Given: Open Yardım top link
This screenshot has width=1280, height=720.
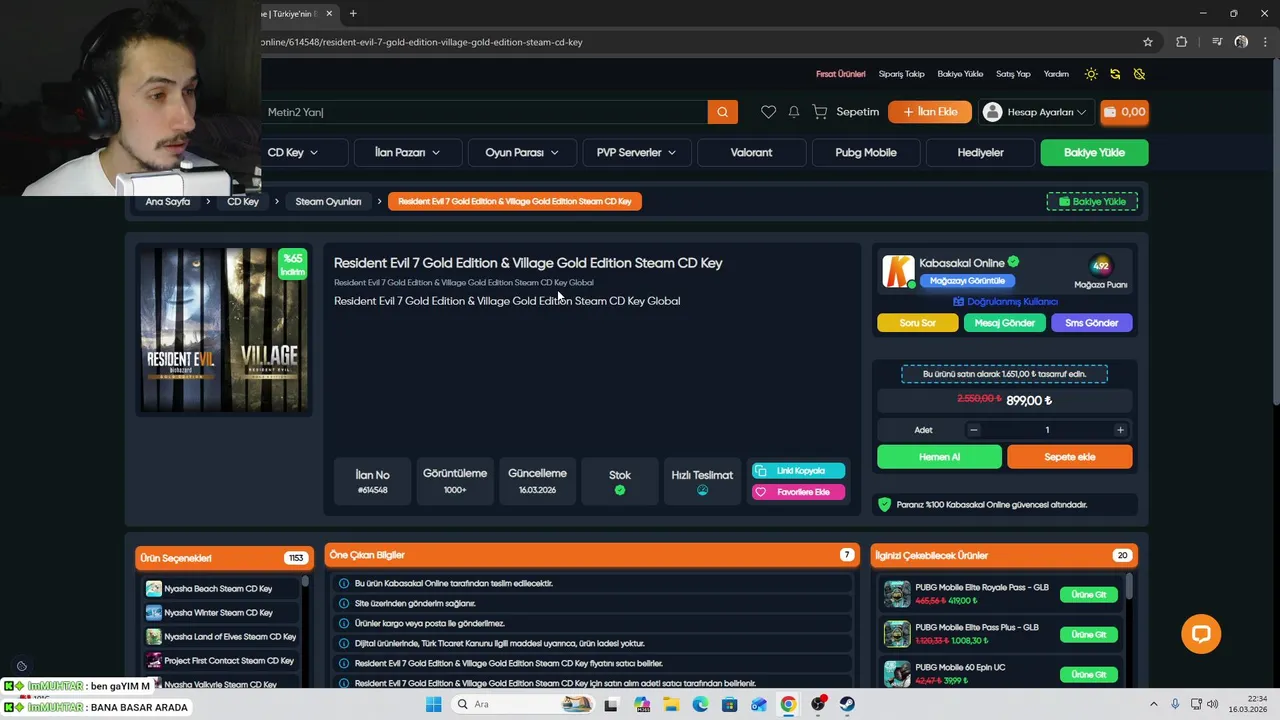Looking at the screenshot, I should tap(1056, 74).
